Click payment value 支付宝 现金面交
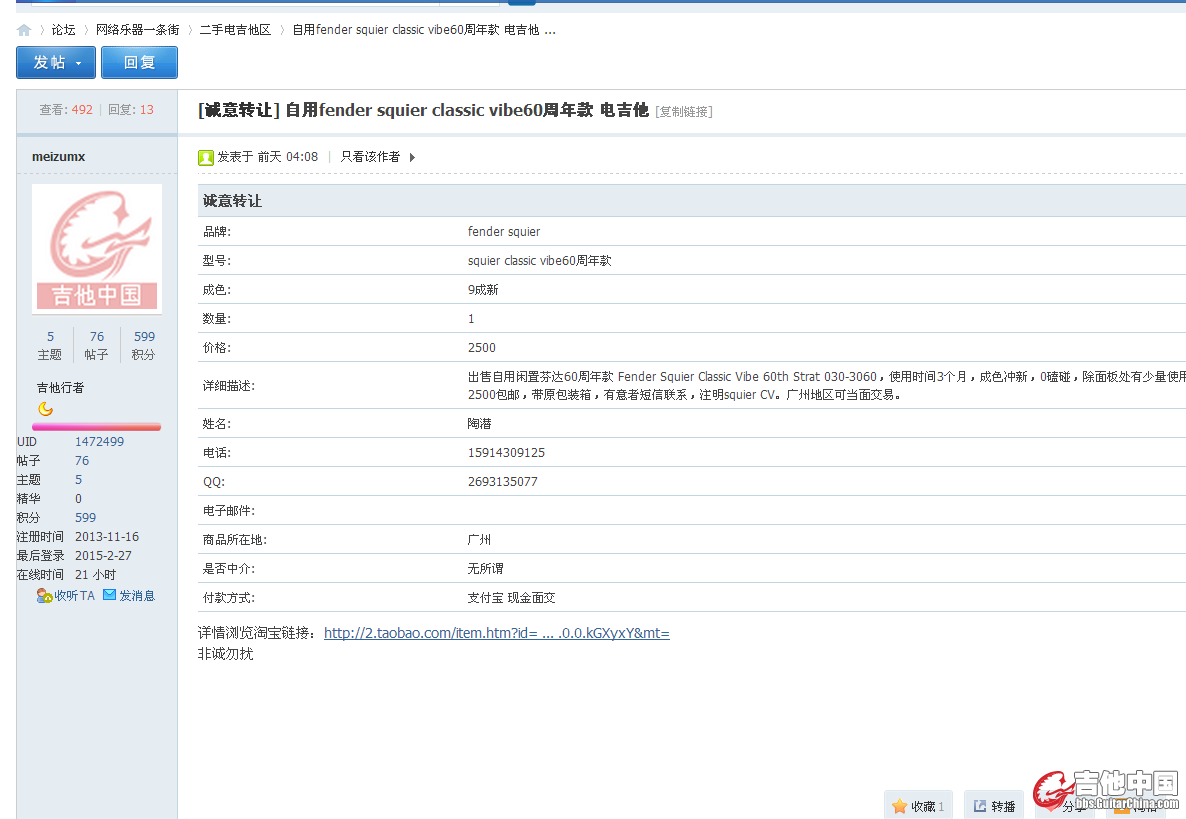Screen dimensions: 1186x819 [511, 597]
